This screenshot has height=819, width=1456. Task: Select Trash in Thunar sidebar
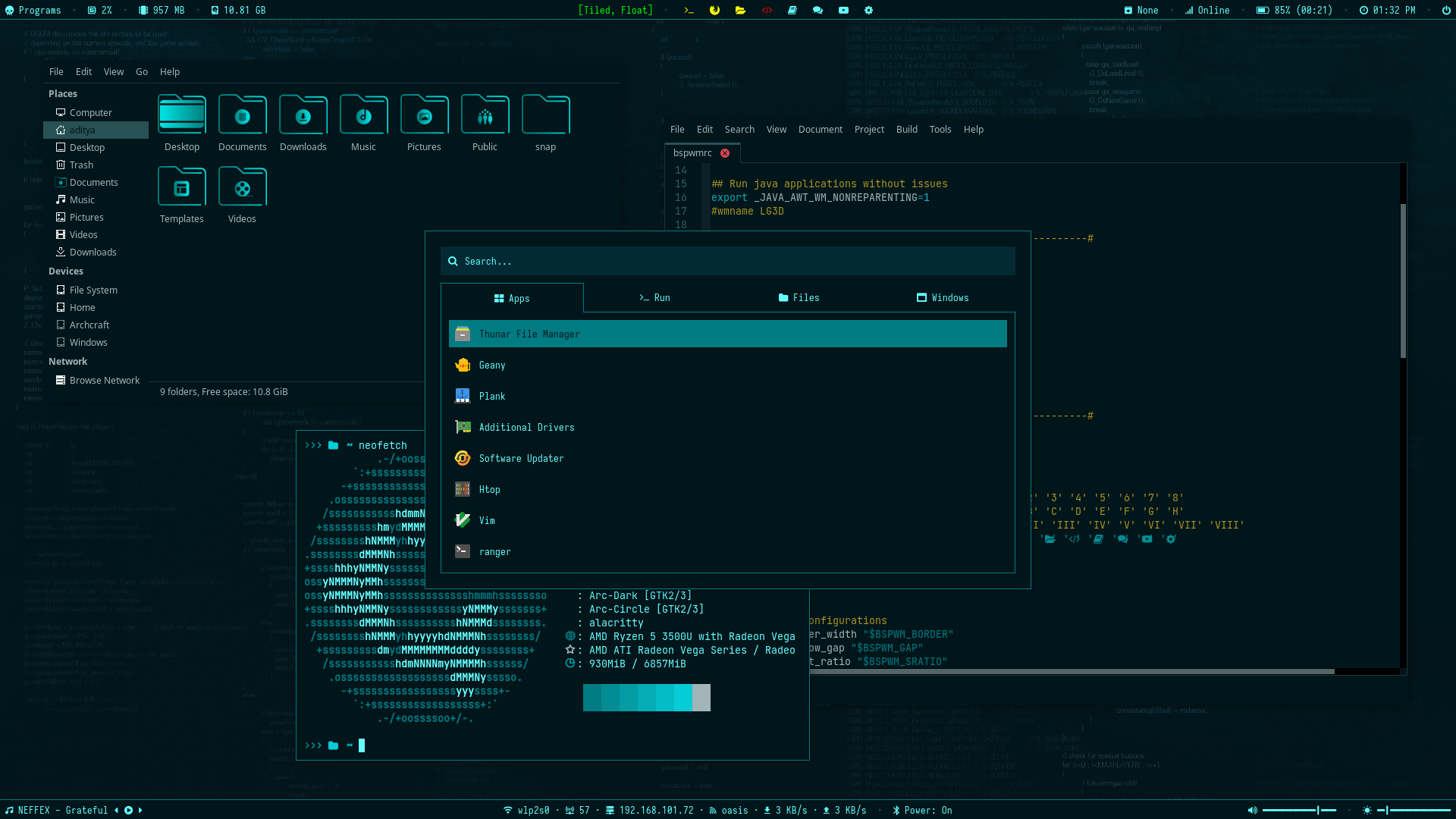pyautogui.click(x=81, y=165)
